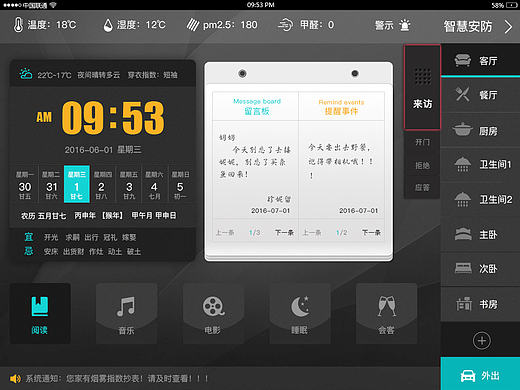Viewport: 520px width, 390px height.
Task: Tap the thermometer temperature icon
Action: click(18, 25)
